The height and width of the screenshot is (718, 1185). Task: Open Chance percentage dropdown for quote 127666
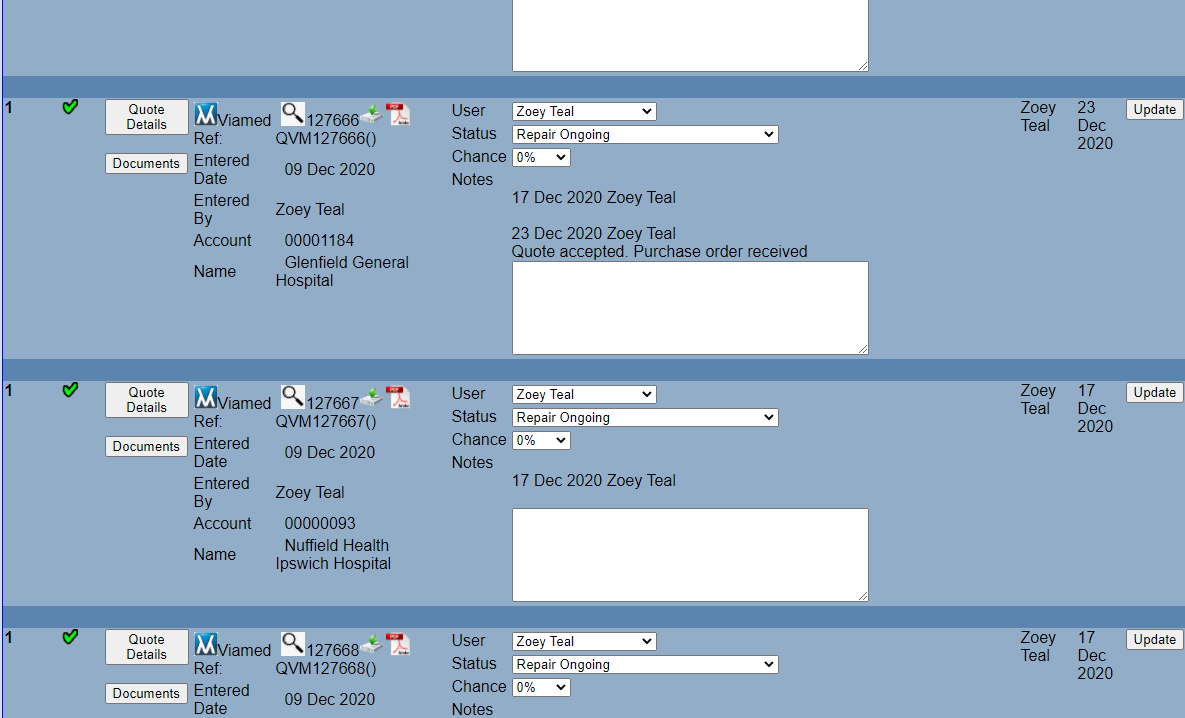[541, 158]
